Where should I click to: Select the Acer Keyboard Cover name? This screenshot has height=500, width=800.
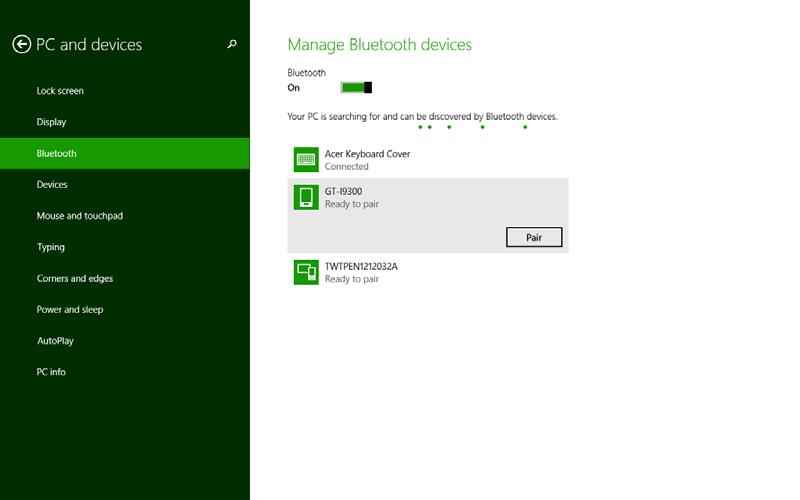click(367, 154)
